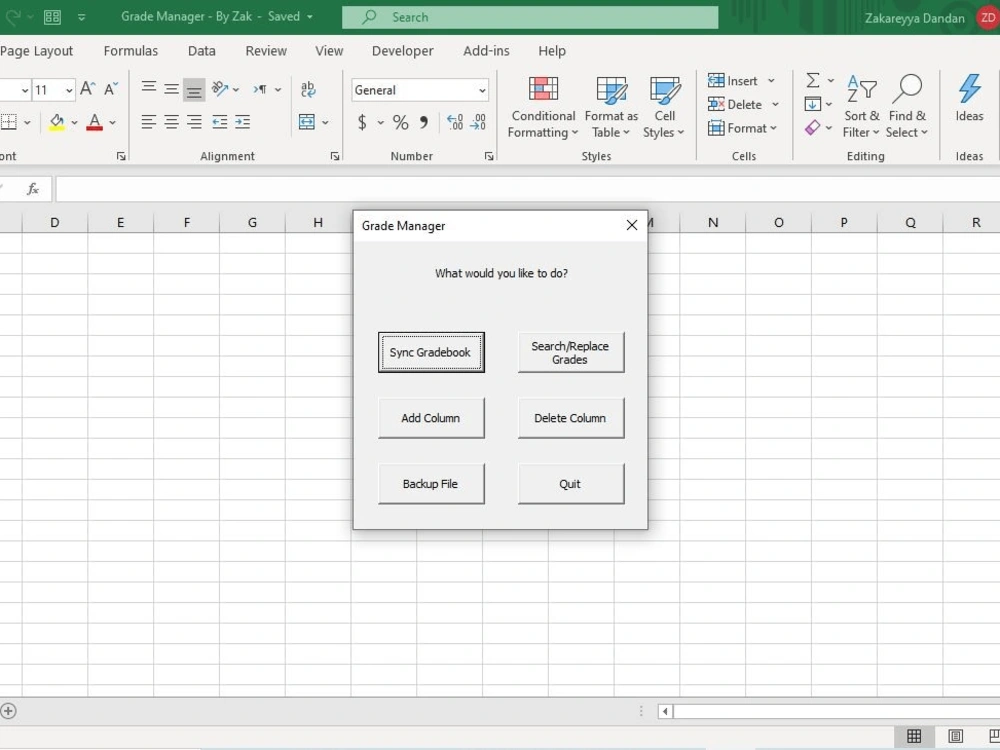Screen dimensions: 1000x750
Task: Open the Find & Select tool
Action: coord(907,105)
